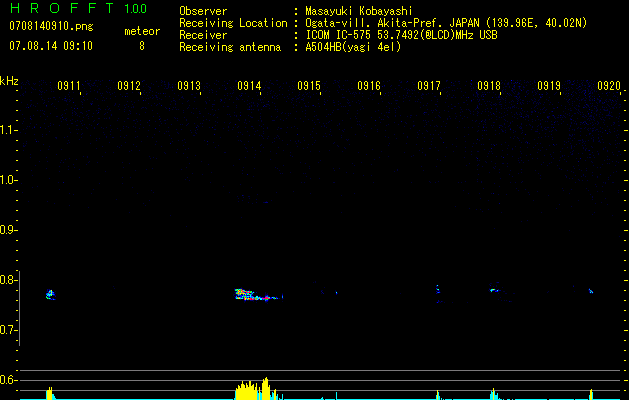Click the long meteor echo near 0914
The image size is (629, 400).
pyautogui.click(x=258, y=294)
